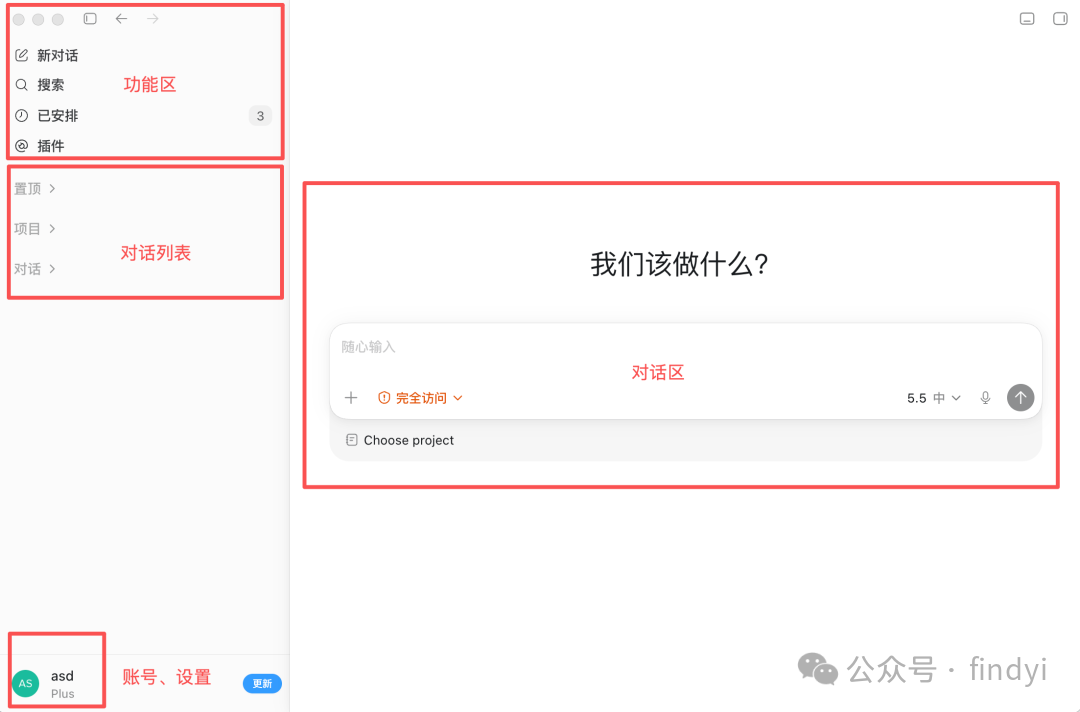Click the AS account avatar
Viewport: 1080px width, 712px height.
pos(25,683)
